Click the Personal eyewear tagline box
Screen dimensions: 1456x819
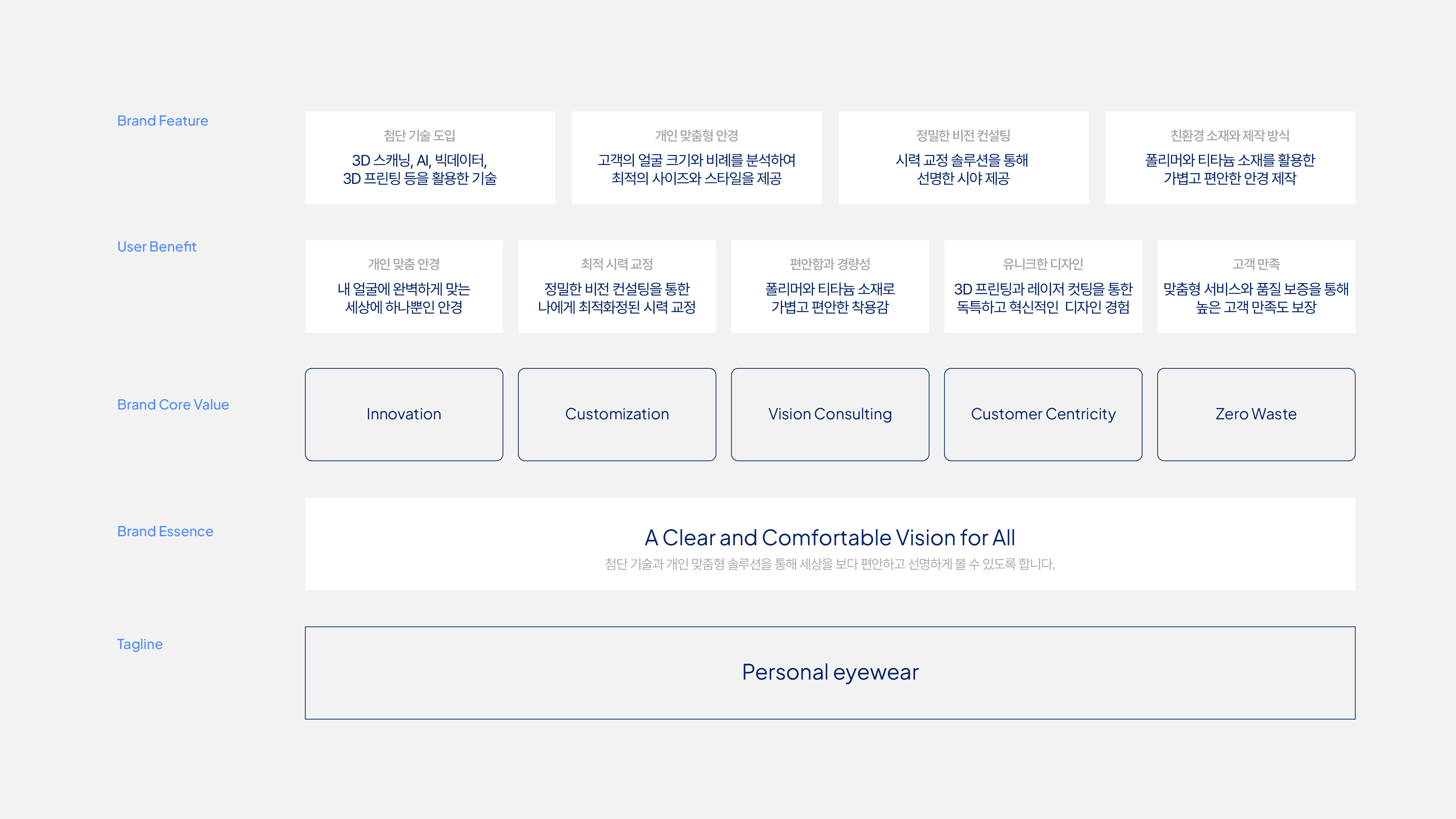(830, 673)
